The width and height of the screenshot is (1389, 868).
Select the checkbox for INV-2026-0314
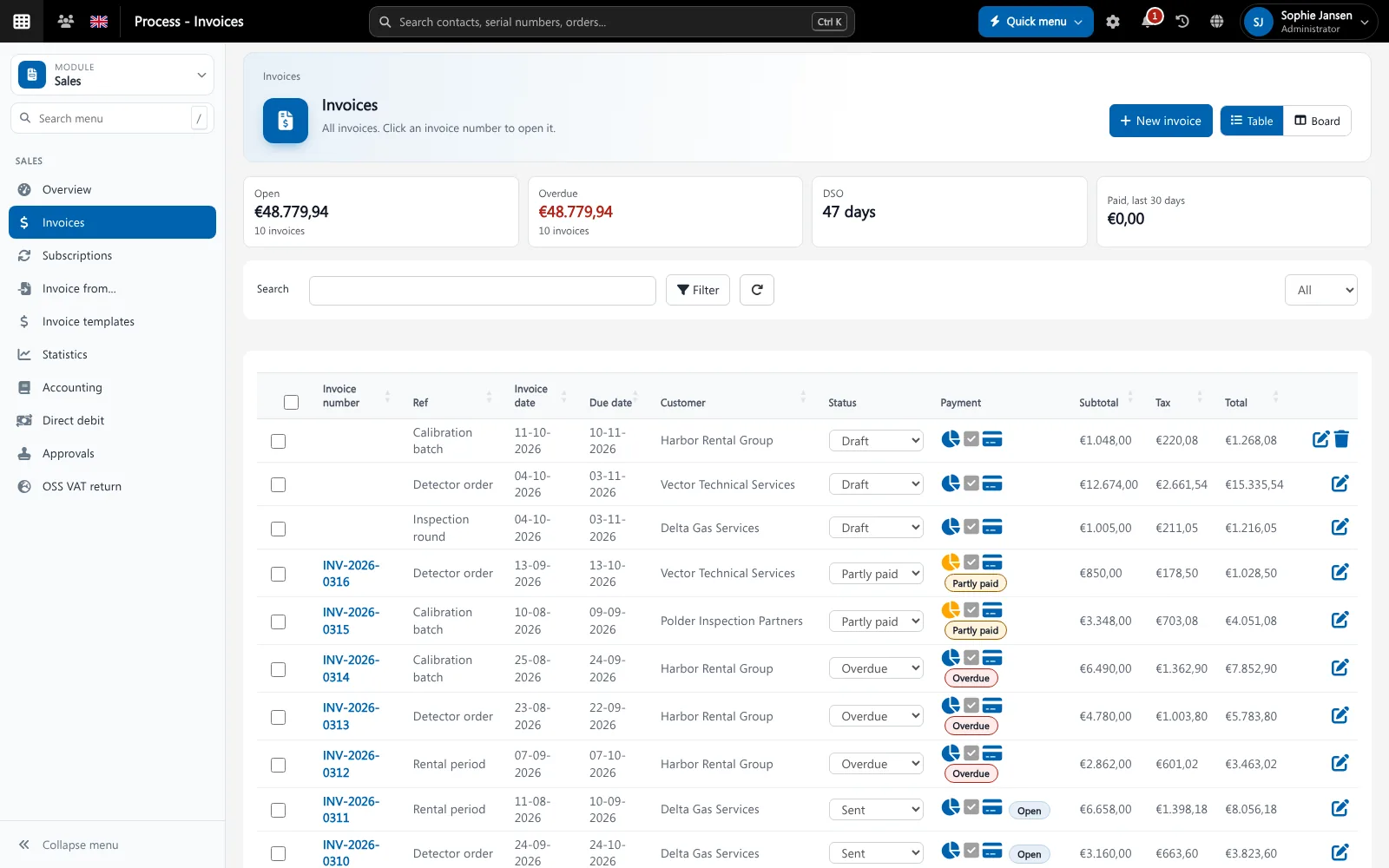point(278,669)
